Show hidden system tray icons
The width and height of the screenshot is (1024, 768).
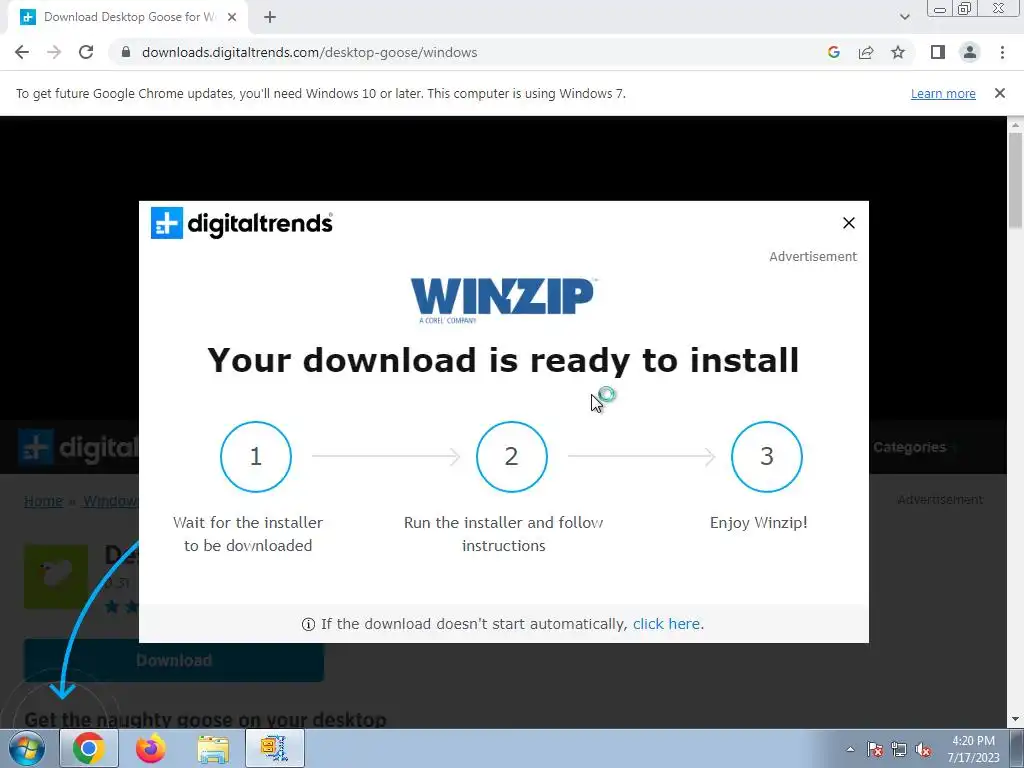pos(850,749)
